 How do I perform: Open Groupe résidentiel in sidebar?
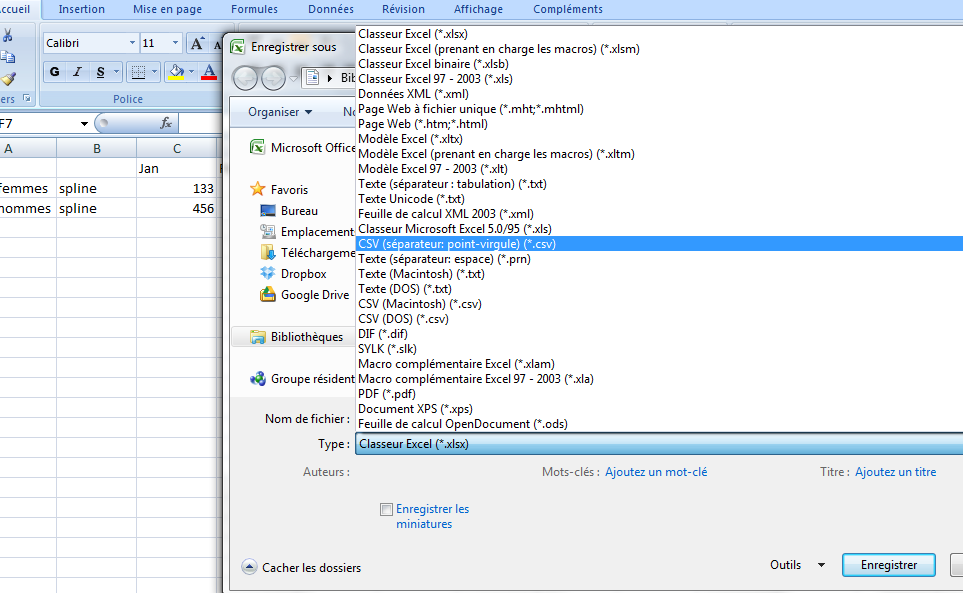click(x=303, y=379)
